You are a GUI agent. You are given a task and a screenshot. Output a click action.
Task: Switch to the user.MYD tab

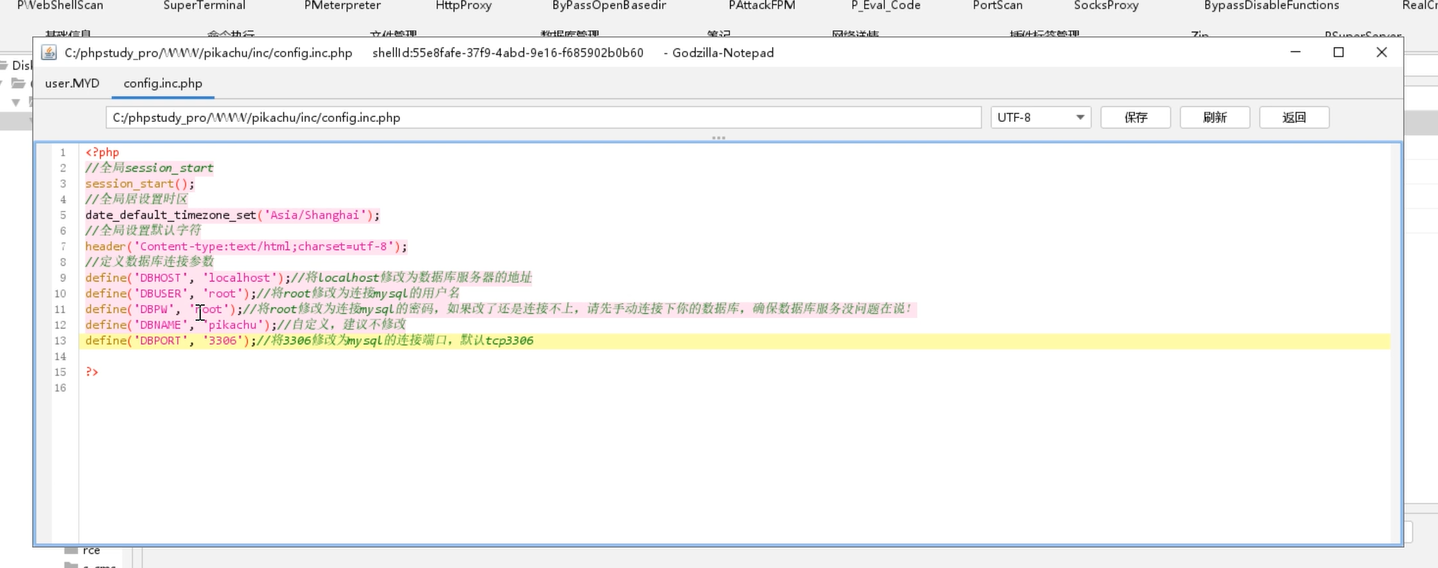72,83
